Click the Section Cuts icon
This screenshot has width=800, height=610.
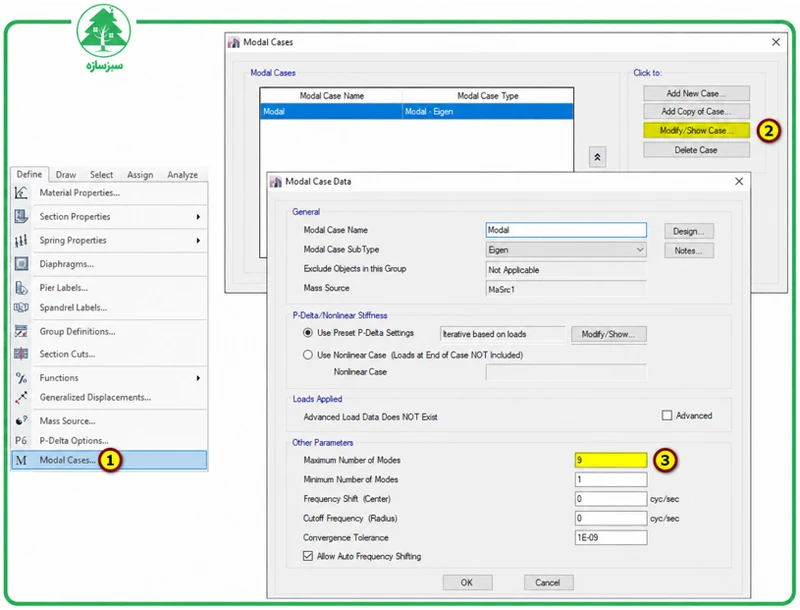(x=21, y=353)
